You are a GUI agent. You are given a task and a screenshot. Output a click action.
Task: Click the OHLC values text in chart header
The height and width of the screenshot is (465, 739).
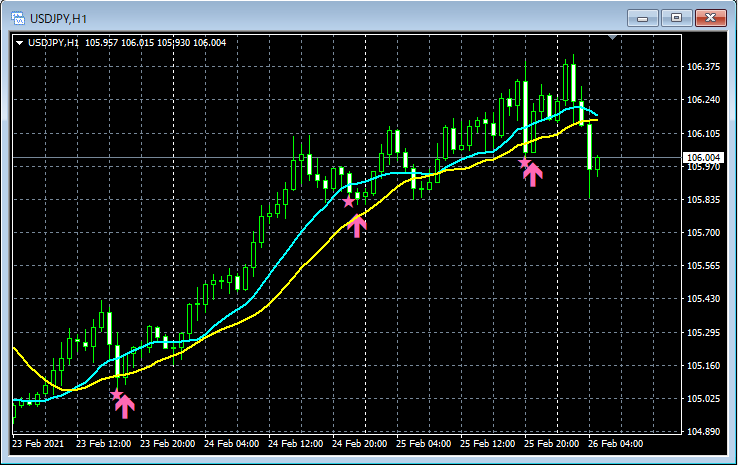point(156,43)
